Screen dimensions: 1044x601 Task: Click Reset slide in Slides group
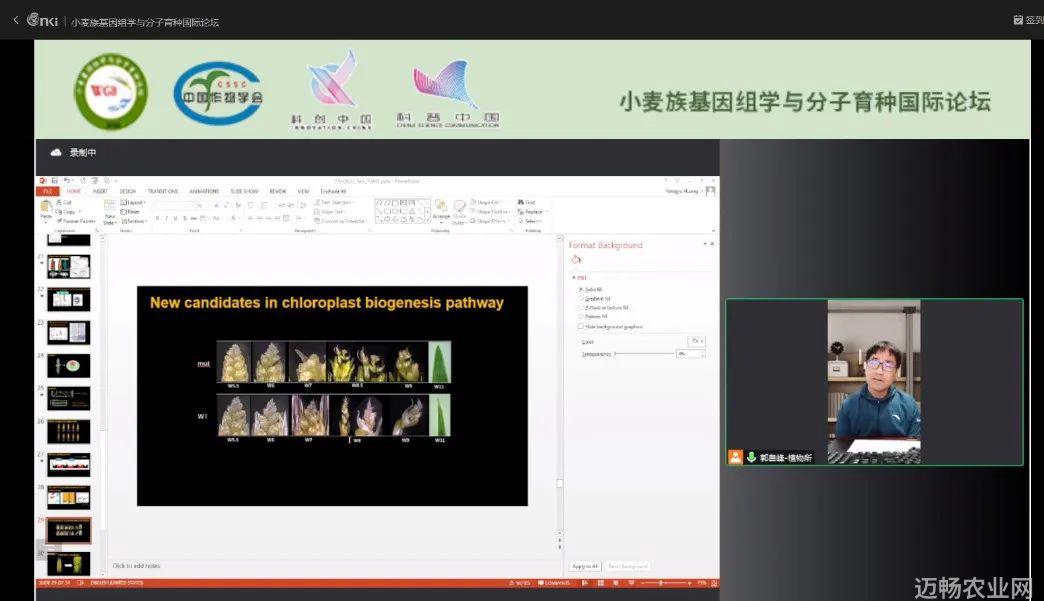pos(130,212)
